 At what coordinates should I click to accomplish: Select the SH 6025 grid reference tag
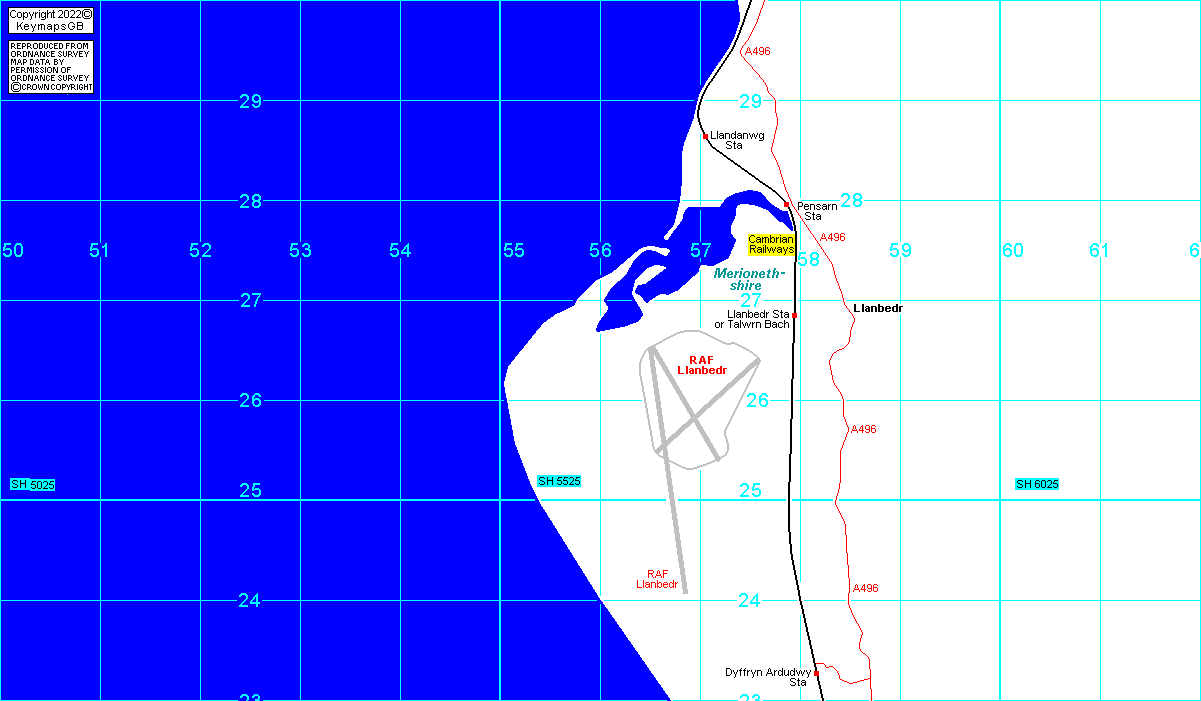click(1037, 484)
